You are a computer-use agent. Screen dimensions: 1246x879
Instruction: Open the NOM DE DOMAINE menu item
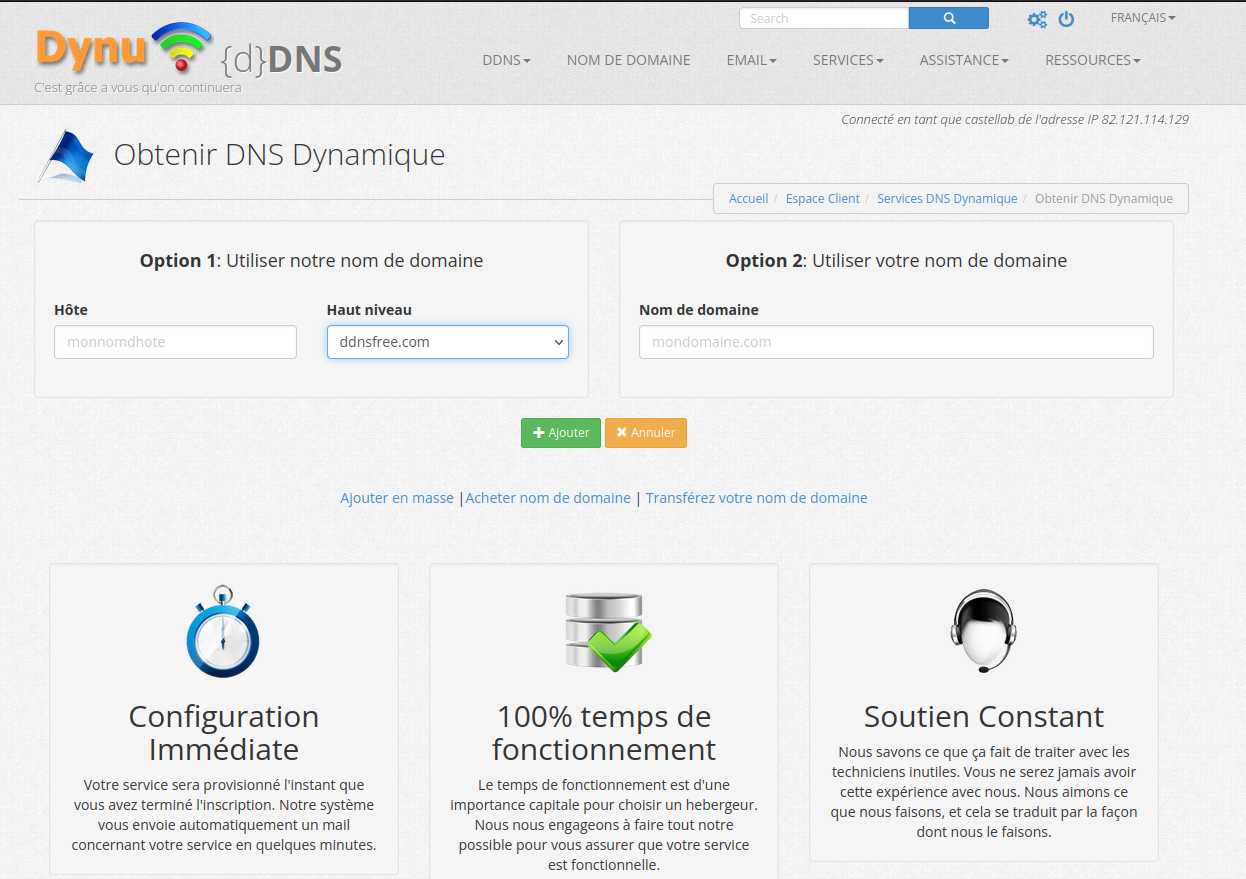click(x=628, y=60)
